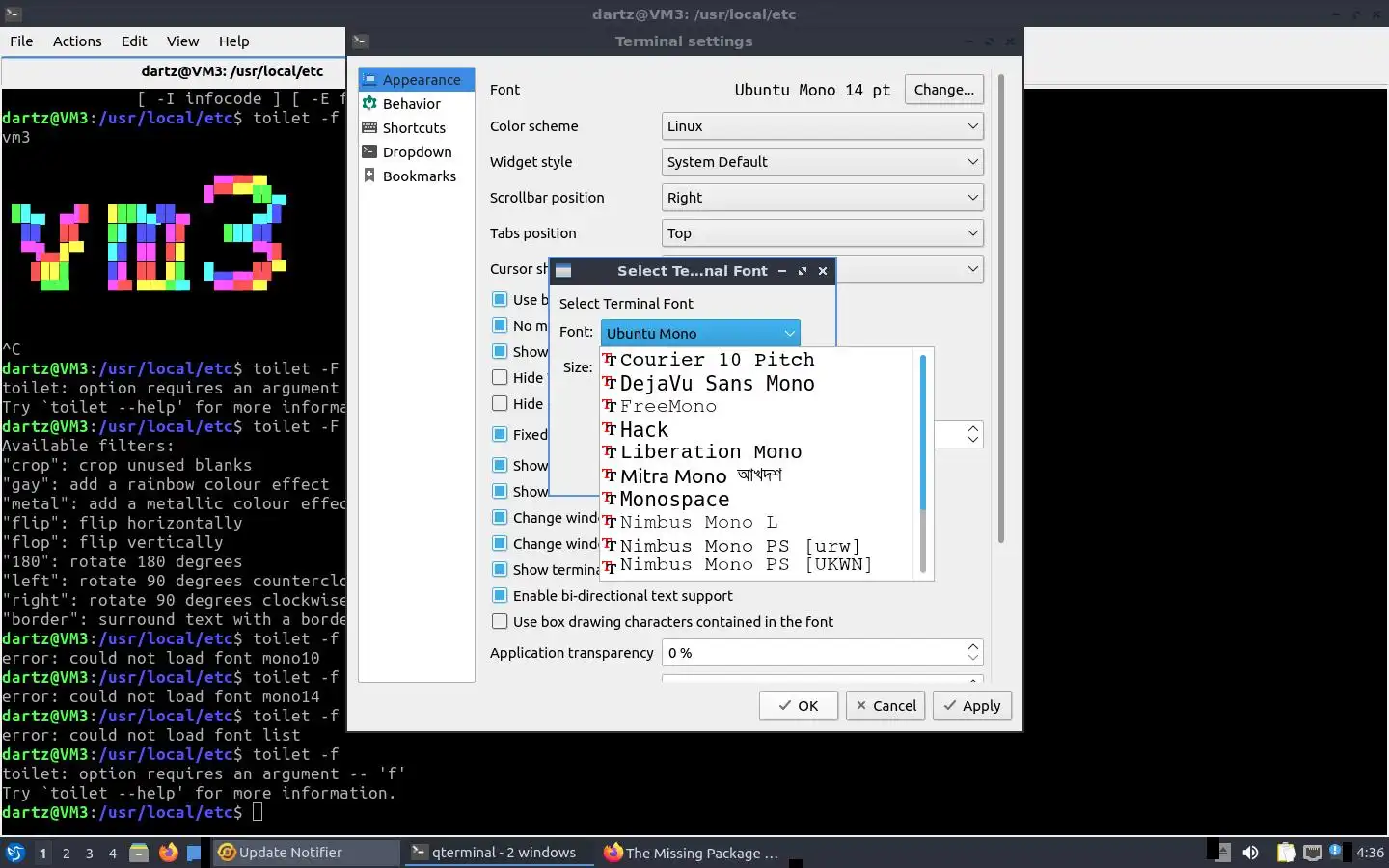1389x868 pixels.
Task: Choose FreeMono font from list
Action: click(758, 407)
